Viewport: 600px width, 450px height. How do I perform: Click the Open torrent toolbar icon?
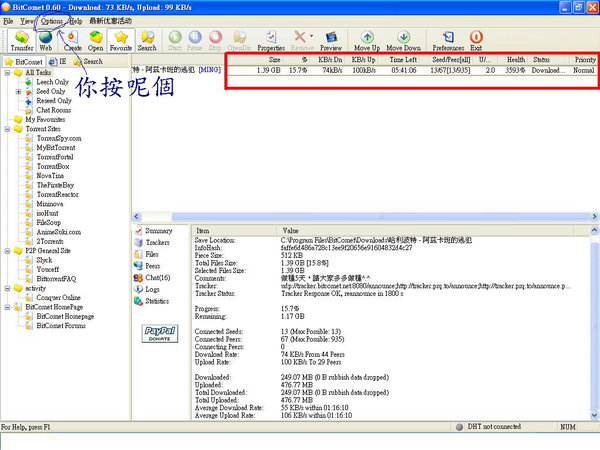[x=95, y=41]
